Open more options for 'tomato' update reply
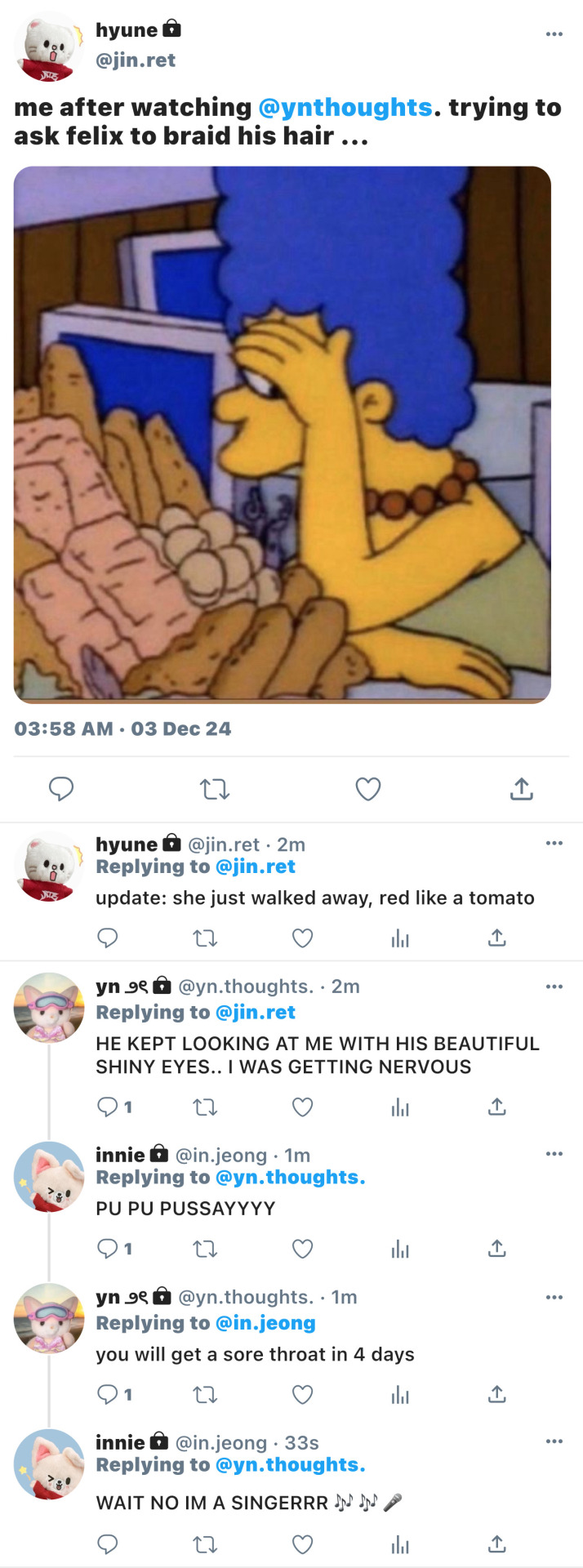 pos(554,844)
